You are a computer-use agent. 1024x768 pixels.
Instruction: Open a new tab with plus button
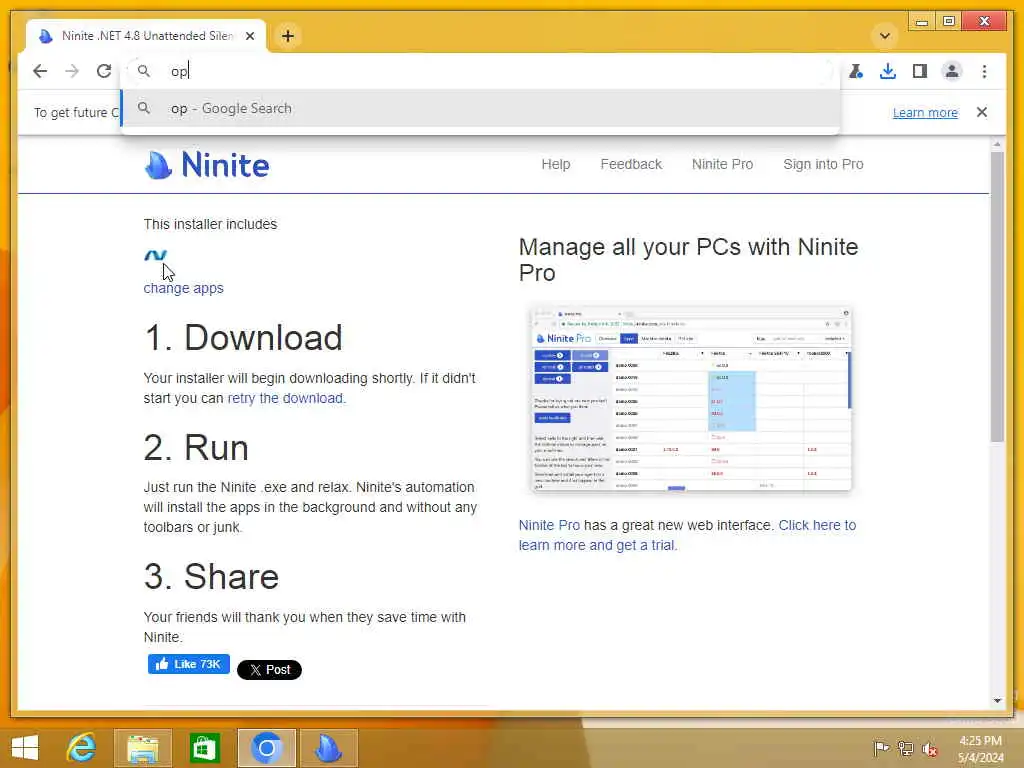(288, 36)
